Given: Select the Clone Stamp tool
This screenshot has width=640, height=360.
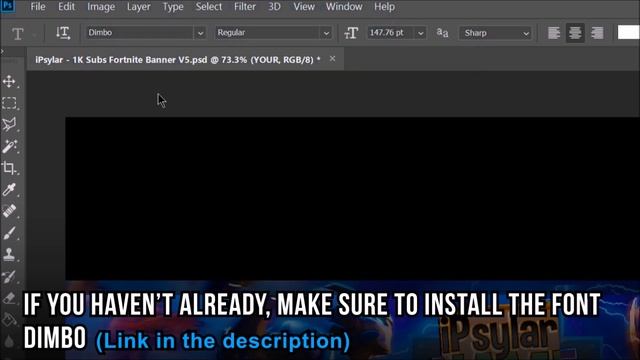Looking at the screenshot, I should click(9, 254).
